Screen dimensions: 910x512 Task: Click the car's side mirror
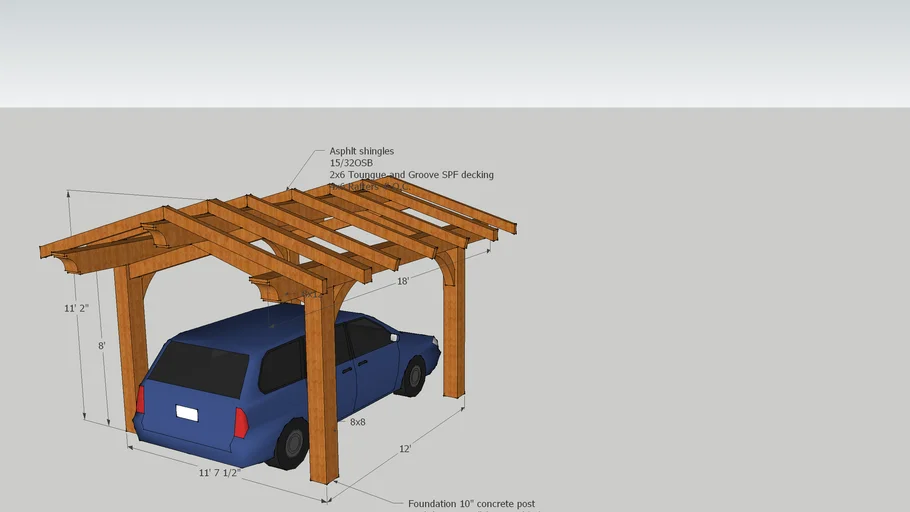point(395,338)
